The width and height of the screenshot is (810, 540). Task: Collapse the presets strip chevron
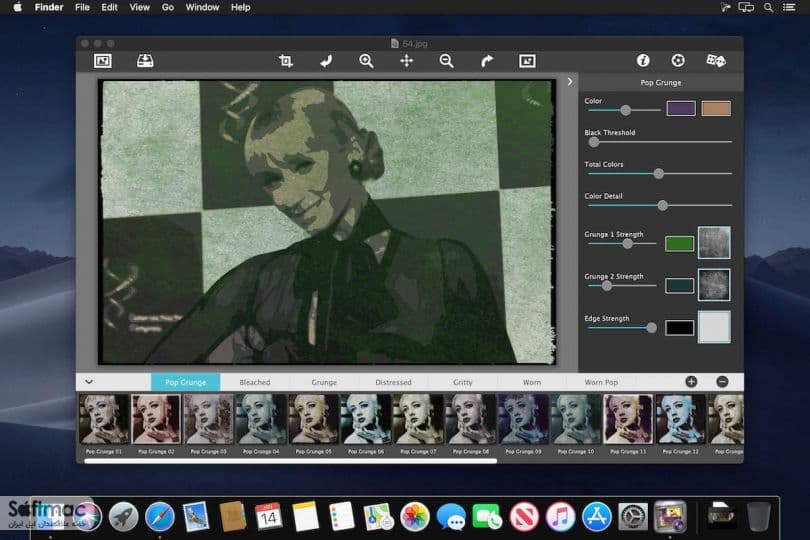[x=89, y=382]
